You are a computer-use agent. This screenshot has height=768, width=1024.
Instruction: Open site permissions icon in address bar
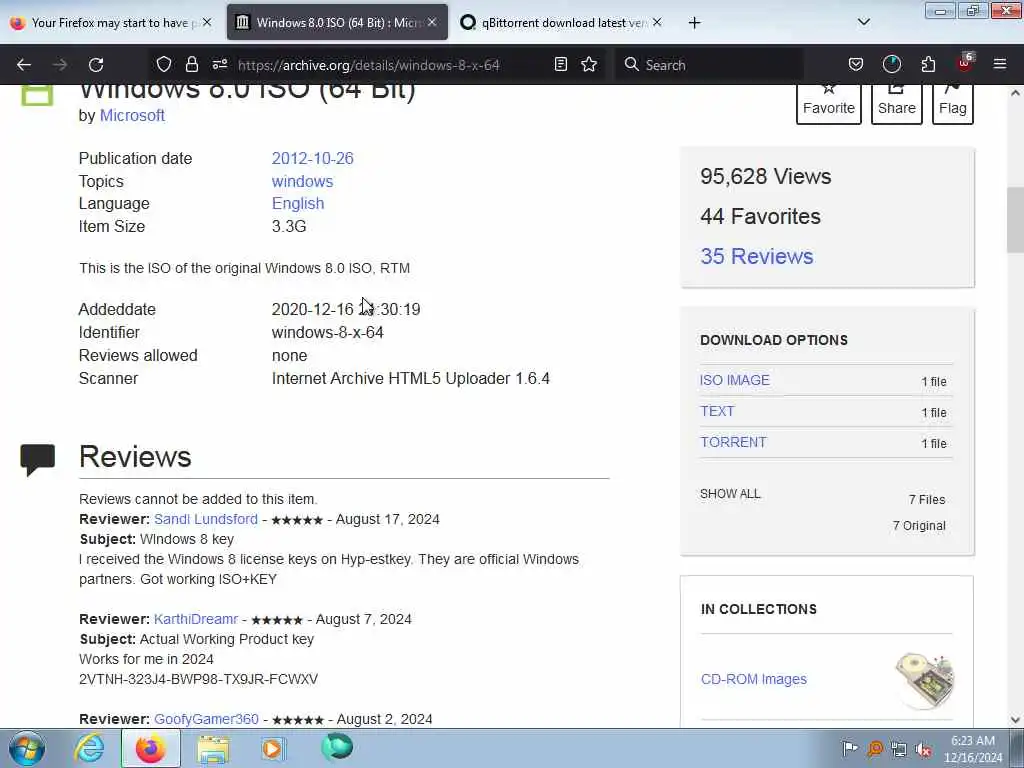219,64
